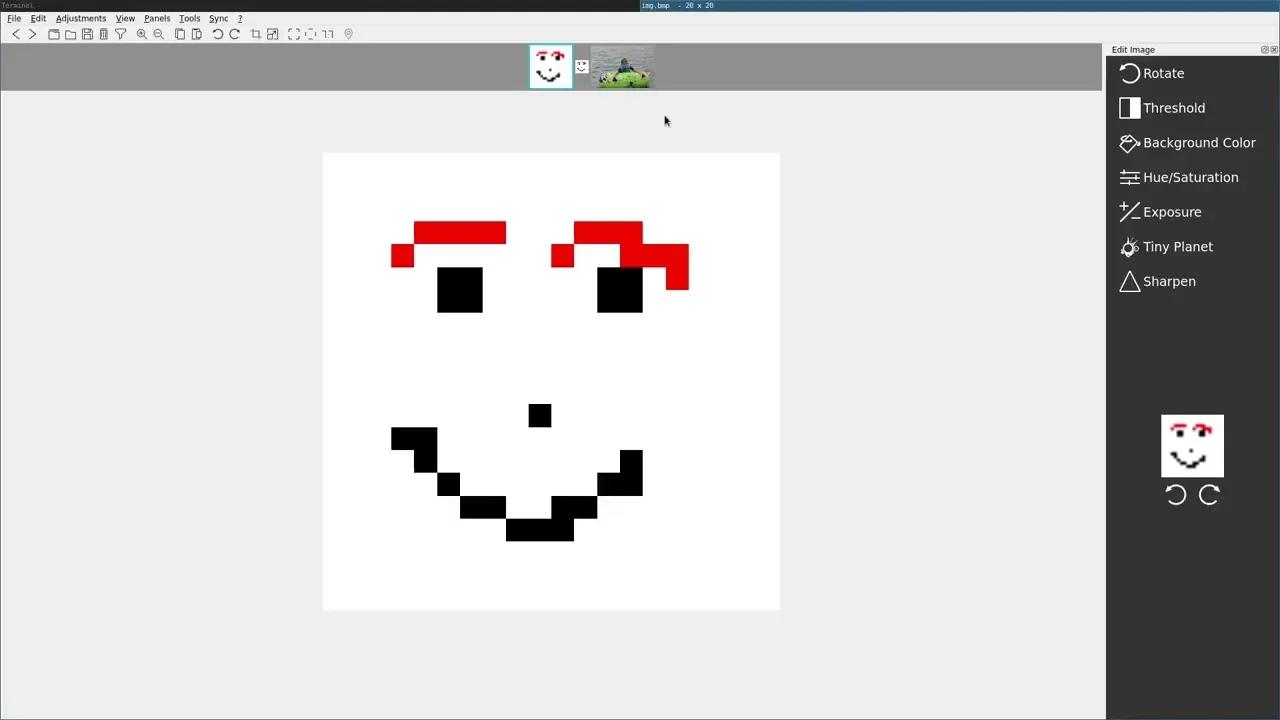The height and width of the screenshot is (720, 1280).
Task: Open the Threshold adjustment
Action: click(1173, 108)
